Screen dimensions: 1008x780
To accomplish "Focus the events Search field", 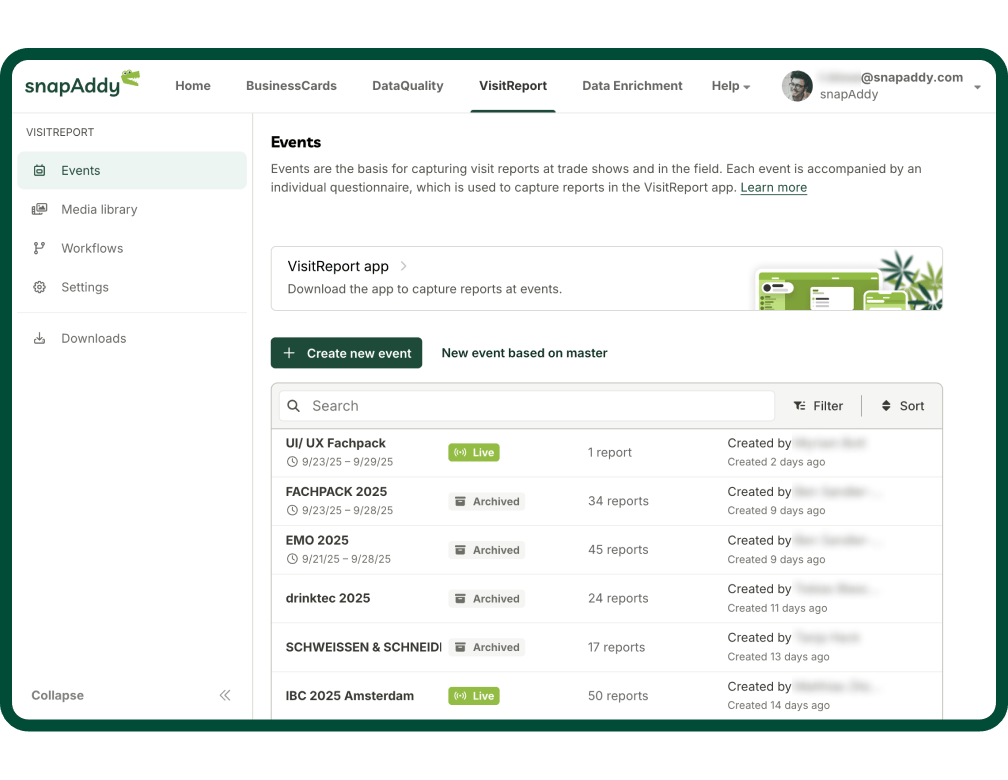I will click(535, 406).
